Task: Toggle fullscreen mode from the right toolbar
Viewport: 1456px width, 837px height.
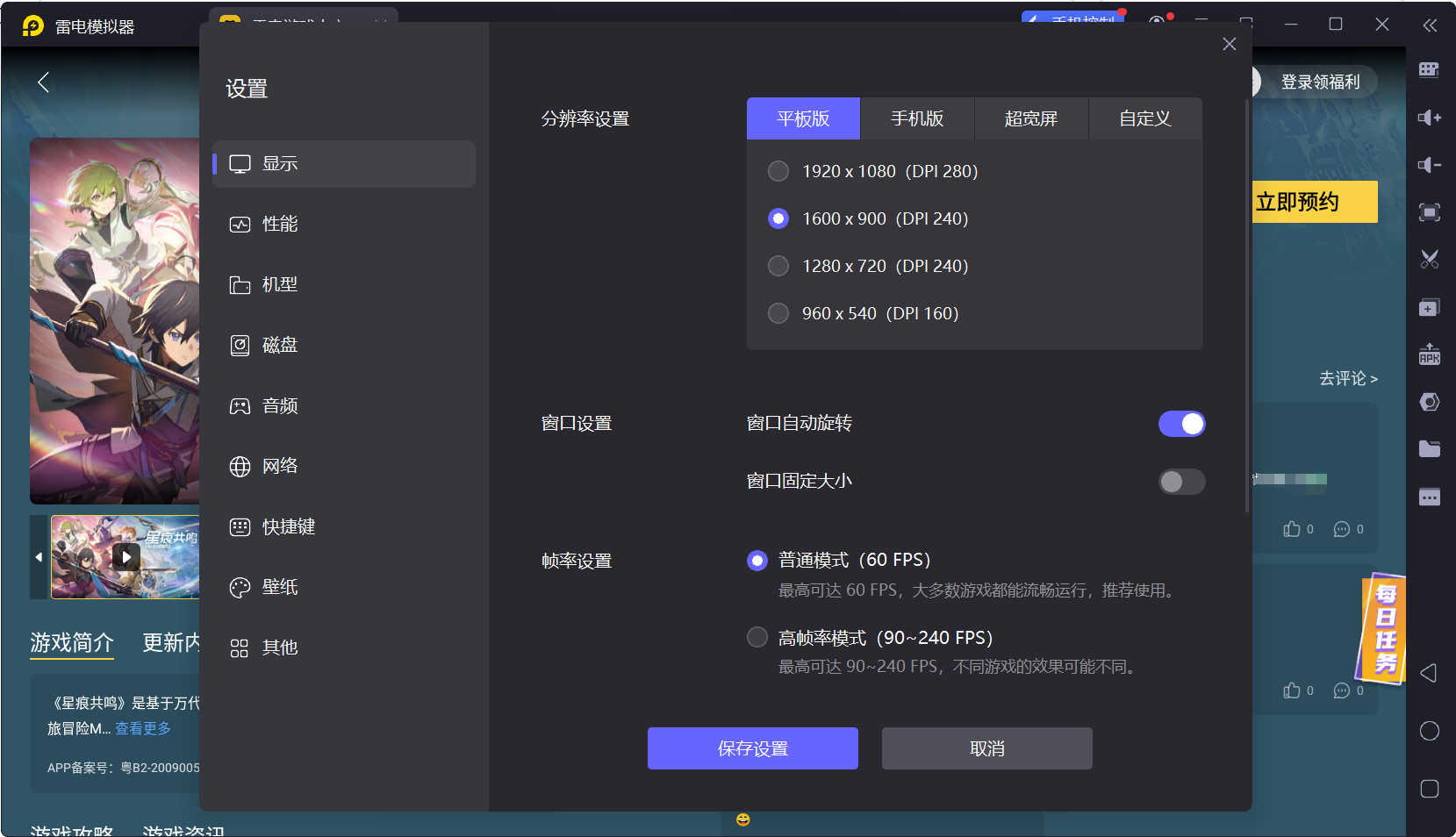Action: click(1429, 212)
